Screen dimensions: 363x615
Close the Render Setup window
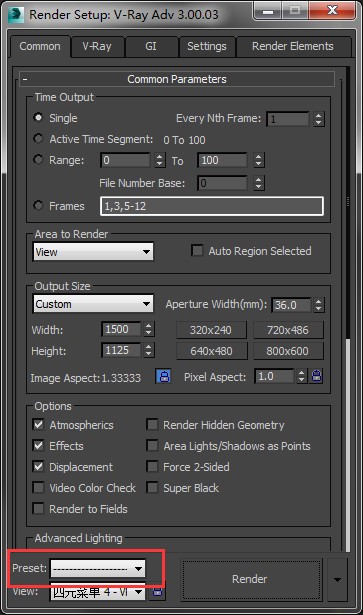click(x=332, y=11)
